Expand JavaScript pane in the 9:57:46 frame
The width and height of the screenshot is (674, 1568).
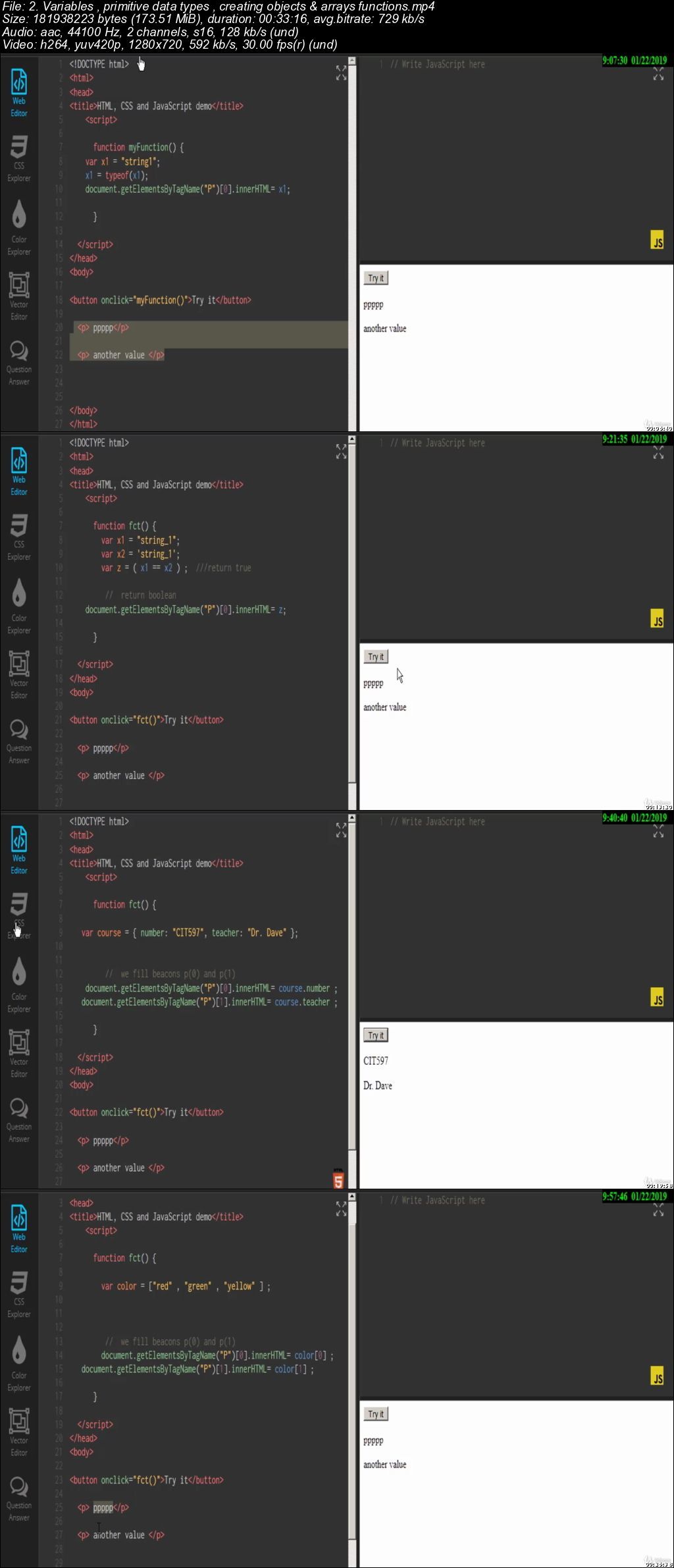658,1208
